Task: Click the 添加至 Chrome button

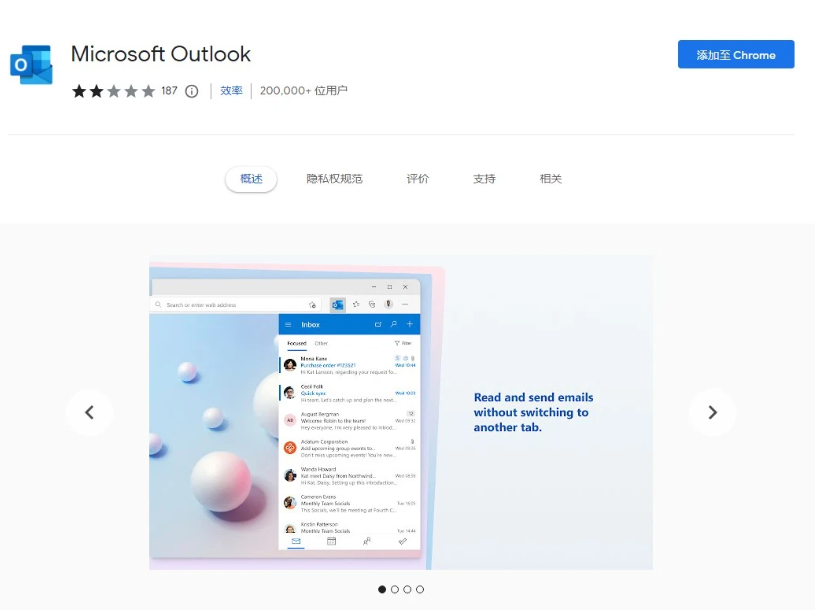Action: [x=735, y=55]
